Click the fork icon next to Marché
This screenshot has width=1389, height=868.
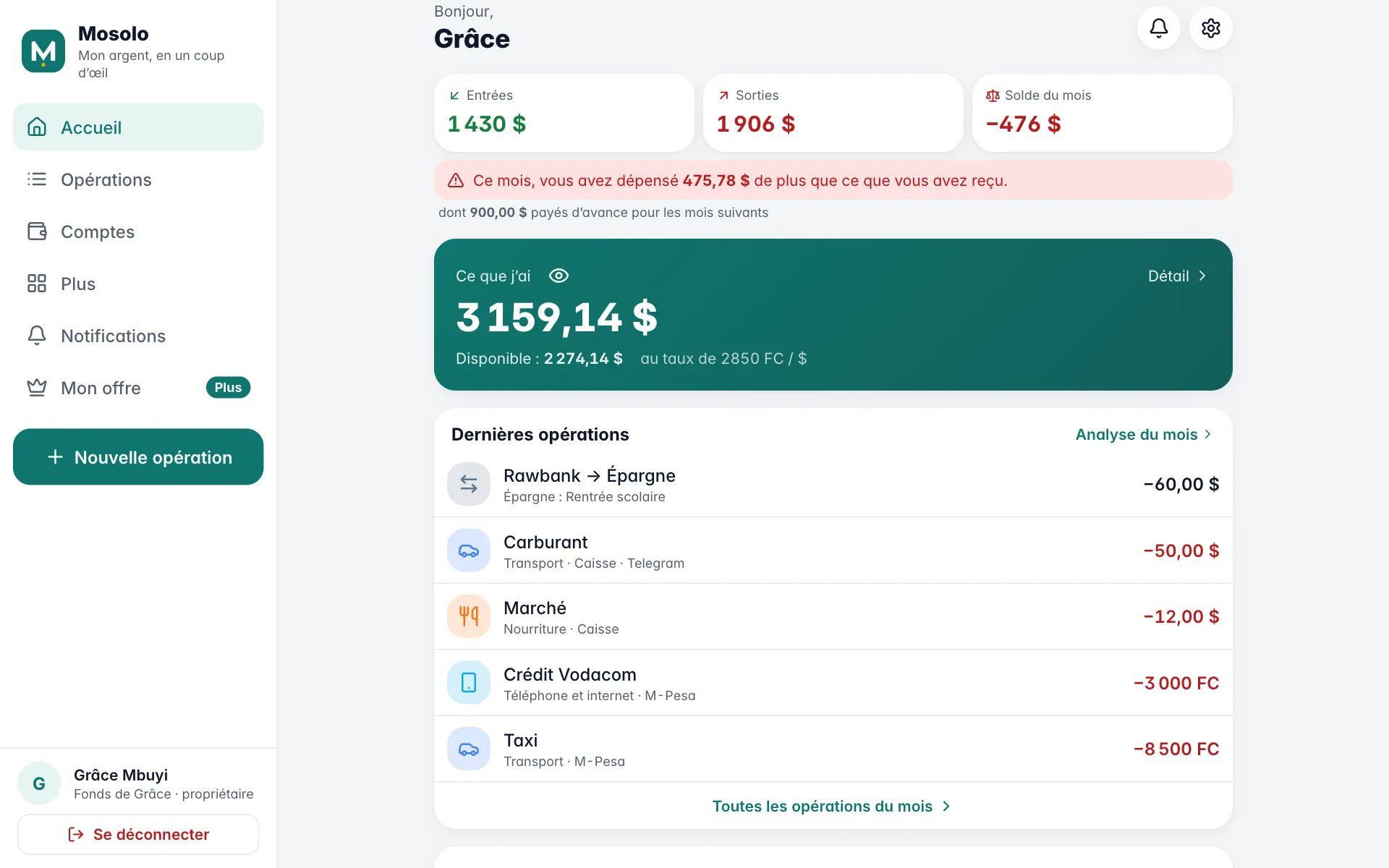click(x=469, y=616)
